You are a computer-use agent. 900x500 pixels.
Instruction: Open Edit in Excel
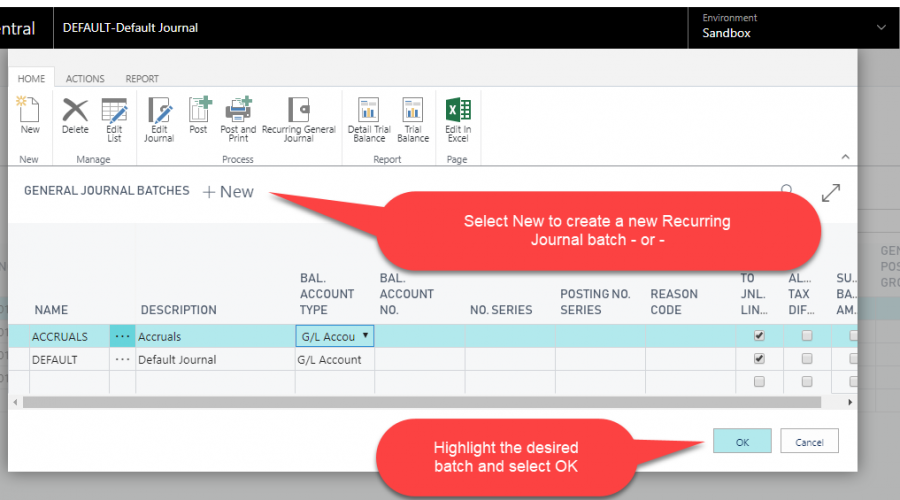point(458,120)
